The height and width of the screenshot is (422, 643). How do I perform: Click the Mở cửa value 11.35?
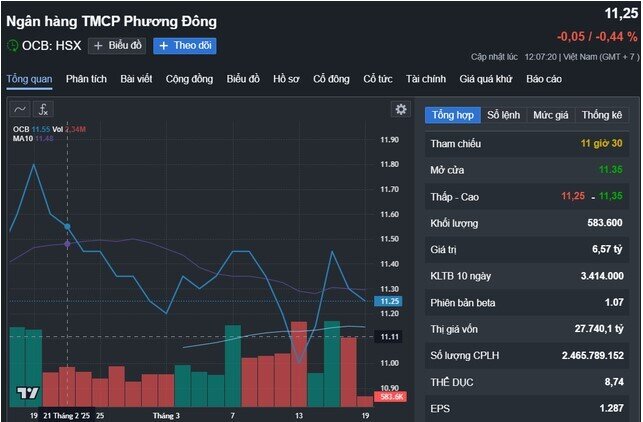pos(610,169)
